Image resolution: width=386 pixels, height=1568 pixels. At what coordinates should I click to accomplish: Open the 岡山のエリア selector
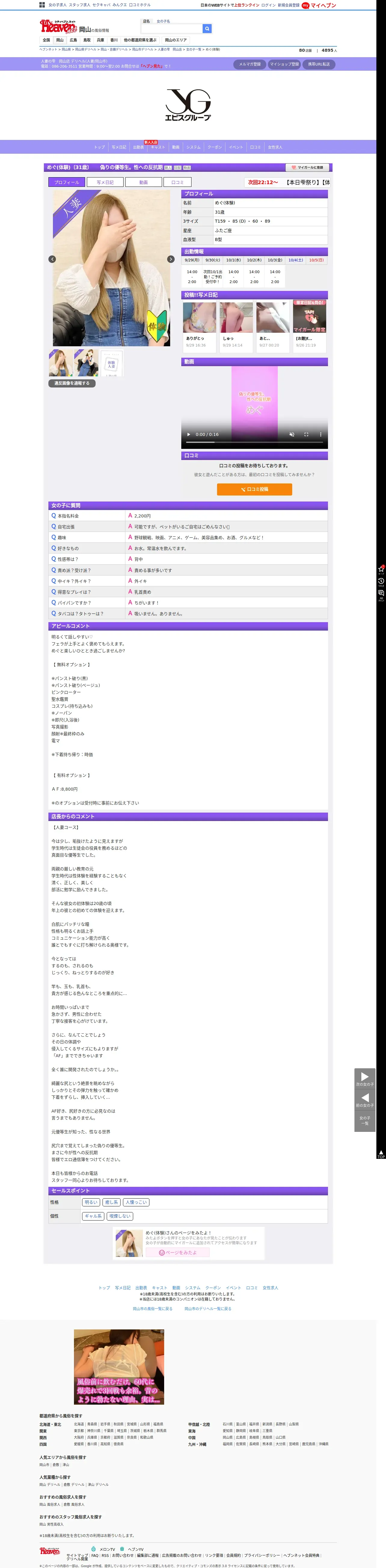point(176,40)
